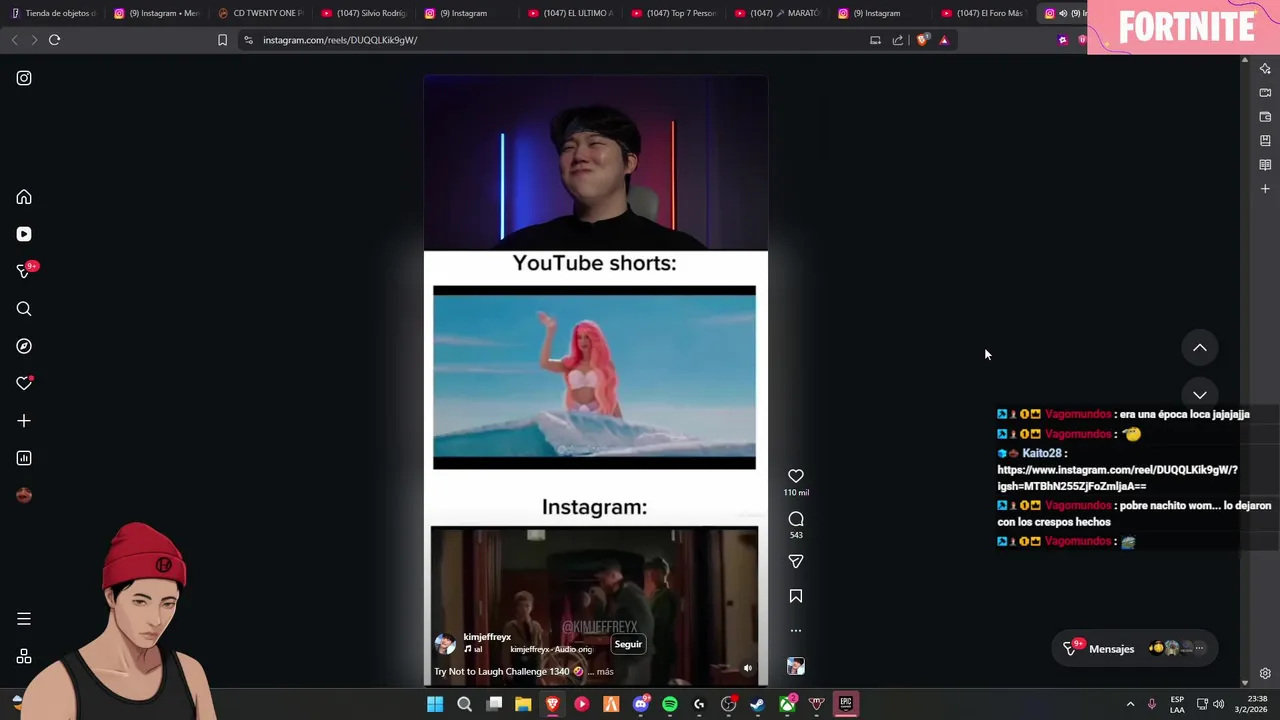1280x720 pixels.
Task: Expand the Mensajes three-dot options
Action: (x=1199, y=648)
